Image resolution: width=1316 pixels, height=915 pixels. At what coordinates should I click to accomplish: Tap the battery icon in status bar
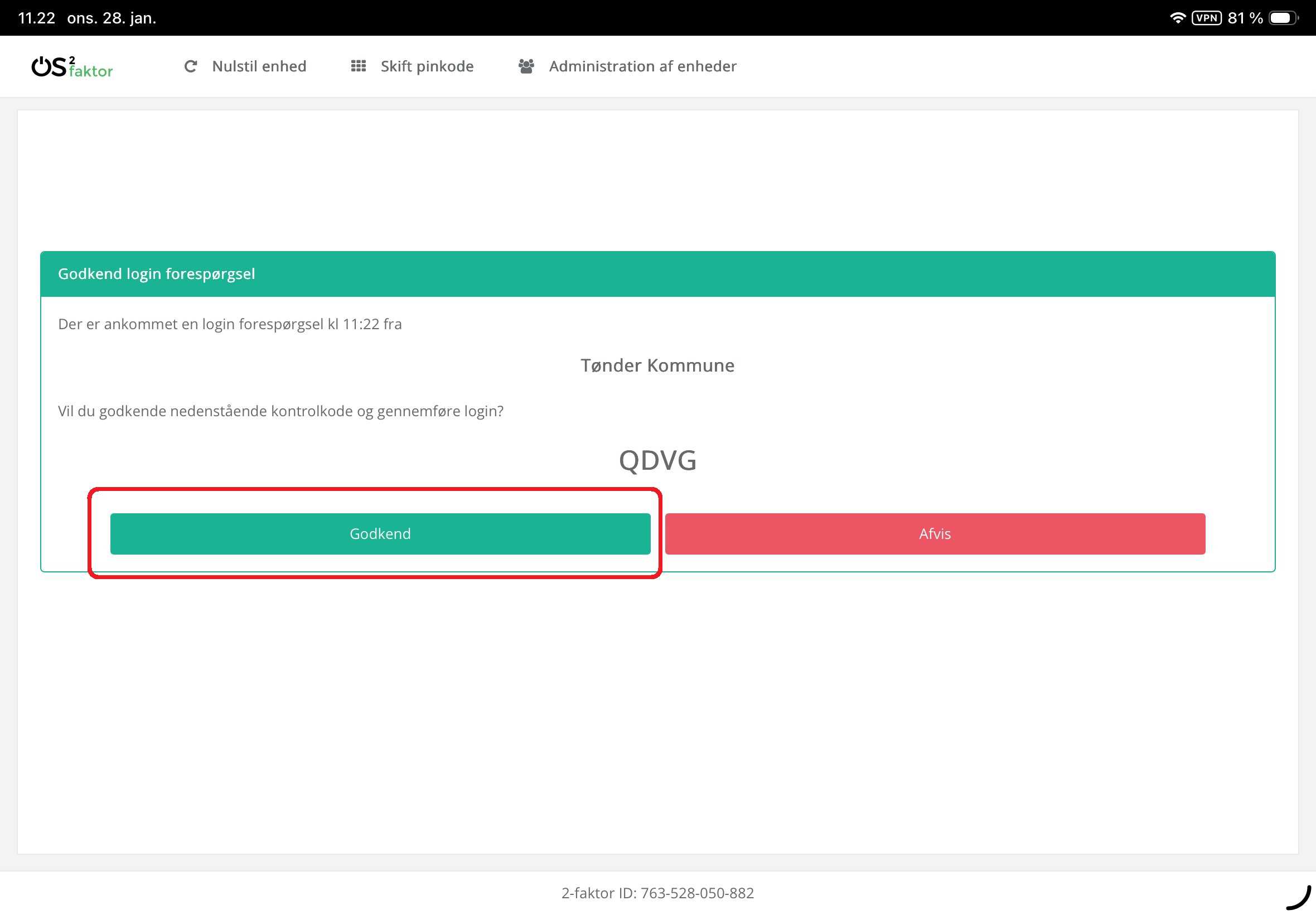pyautogui.click(x=1283, y=18)
